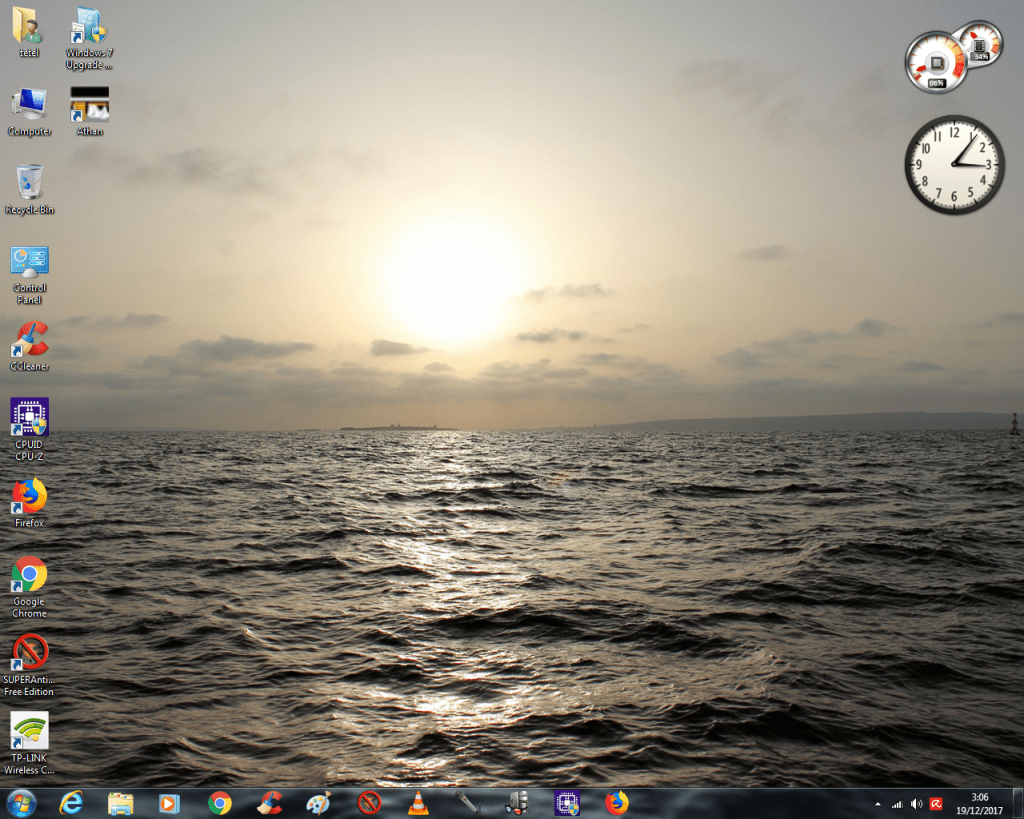Select the TP-LINK Wireless desktop shortcut
This screenshot has width=1024, height=819.
tap(29, 731)
